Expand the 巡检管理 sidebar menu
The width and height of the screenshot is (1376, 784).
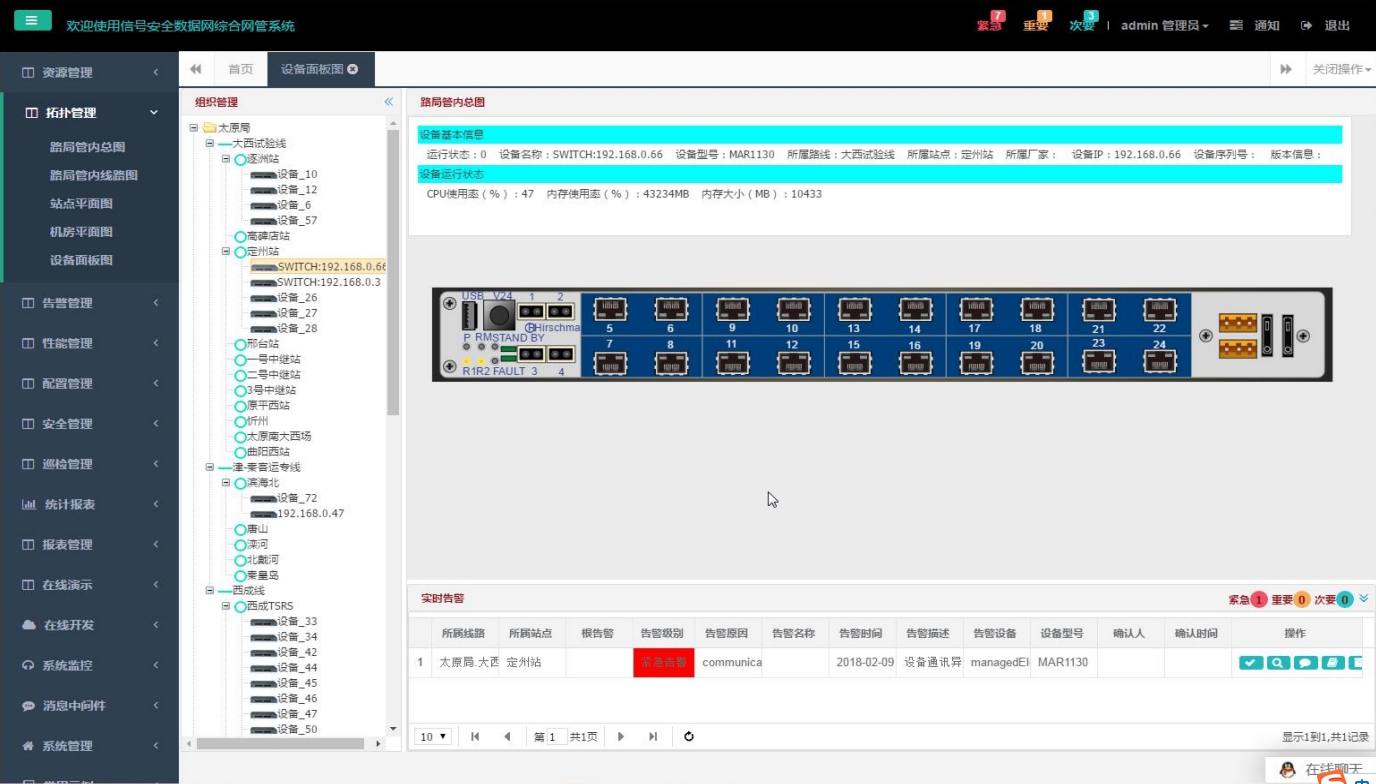point(90,464)
